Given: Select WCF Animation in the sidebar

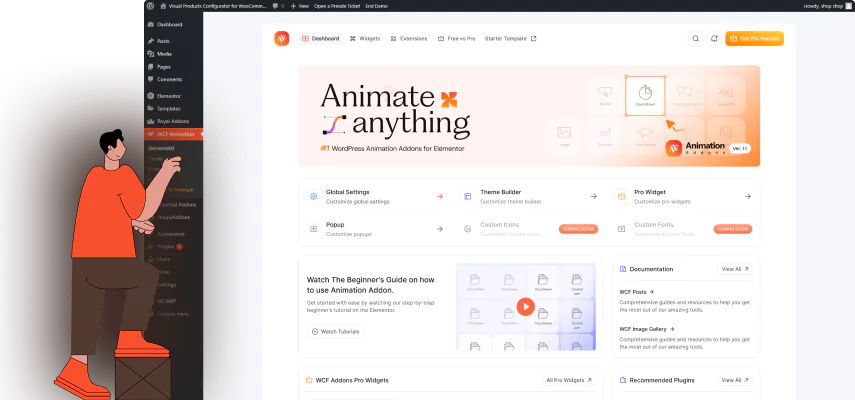Looking at the screenshot, I should pyautogui.click(x=174, y=134).
